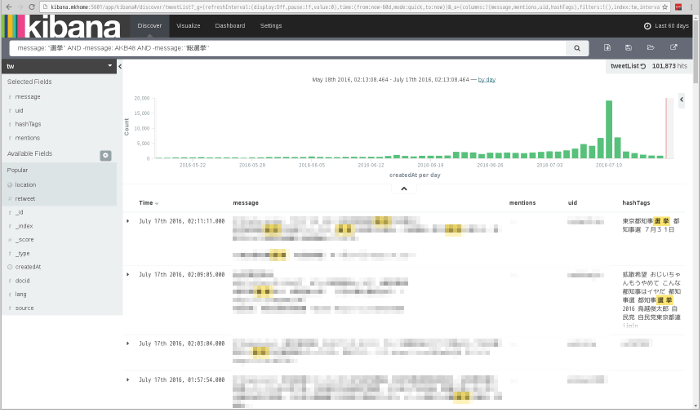This screenshot has width=700, height=410.
Task: Click the uid column header
Action: coord(572,203)
